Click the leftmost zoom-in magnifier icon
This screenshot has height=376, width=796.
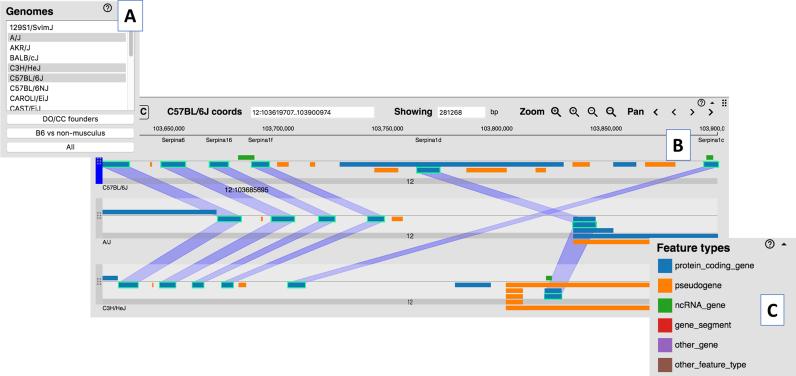pos(556,112)
